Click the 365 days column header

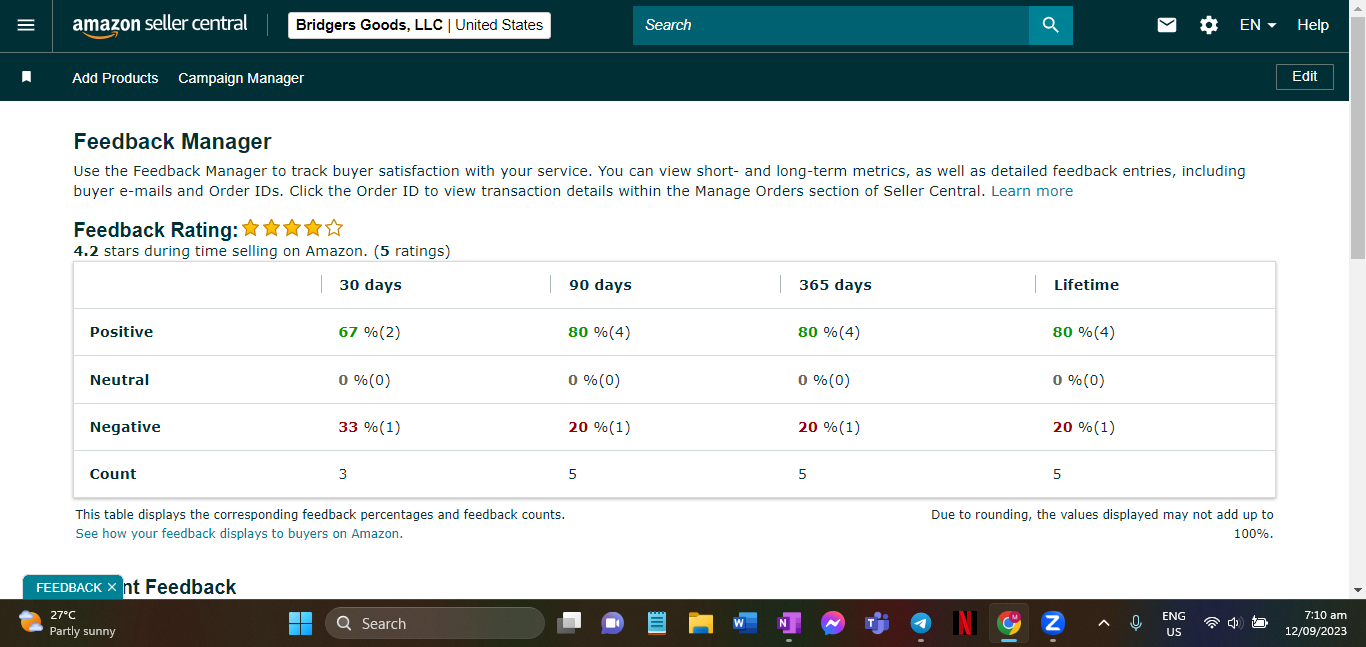pos(835,285)
